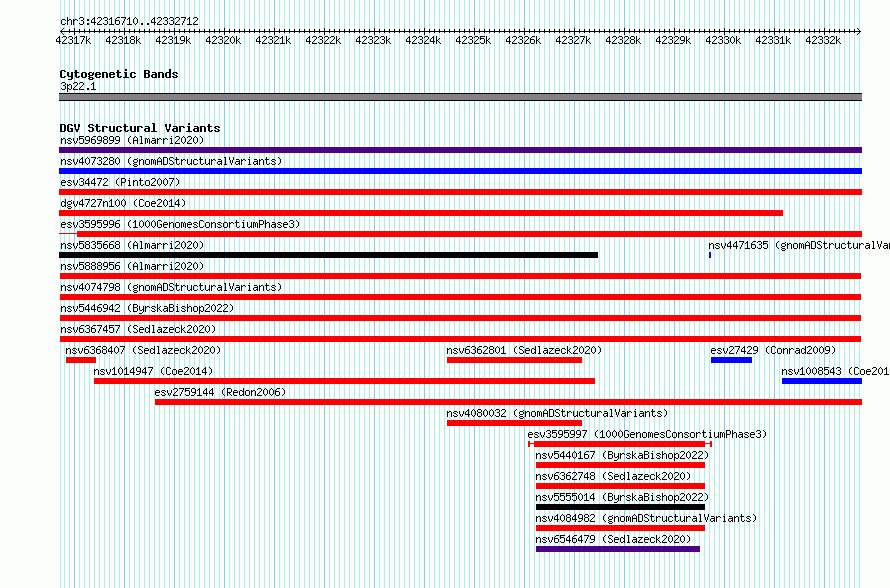The height and width of the screenshot is (588, 890).
Task: Click the blue nsv1008543 variant bar
Action: pyautogui.click(x=822, y=381)
